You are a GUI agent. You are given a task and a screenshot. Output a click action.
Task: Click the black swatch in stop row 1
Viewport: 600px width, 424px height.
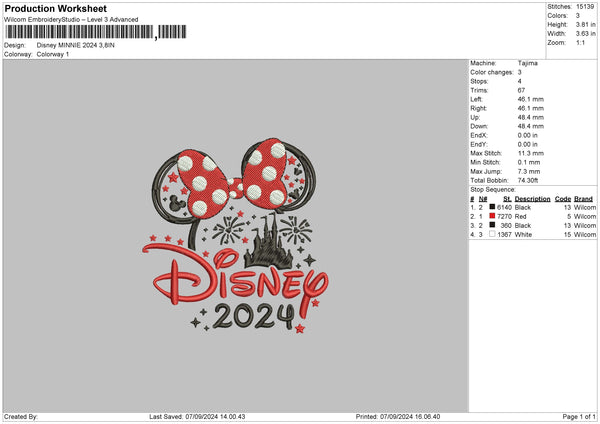[492, 207]
